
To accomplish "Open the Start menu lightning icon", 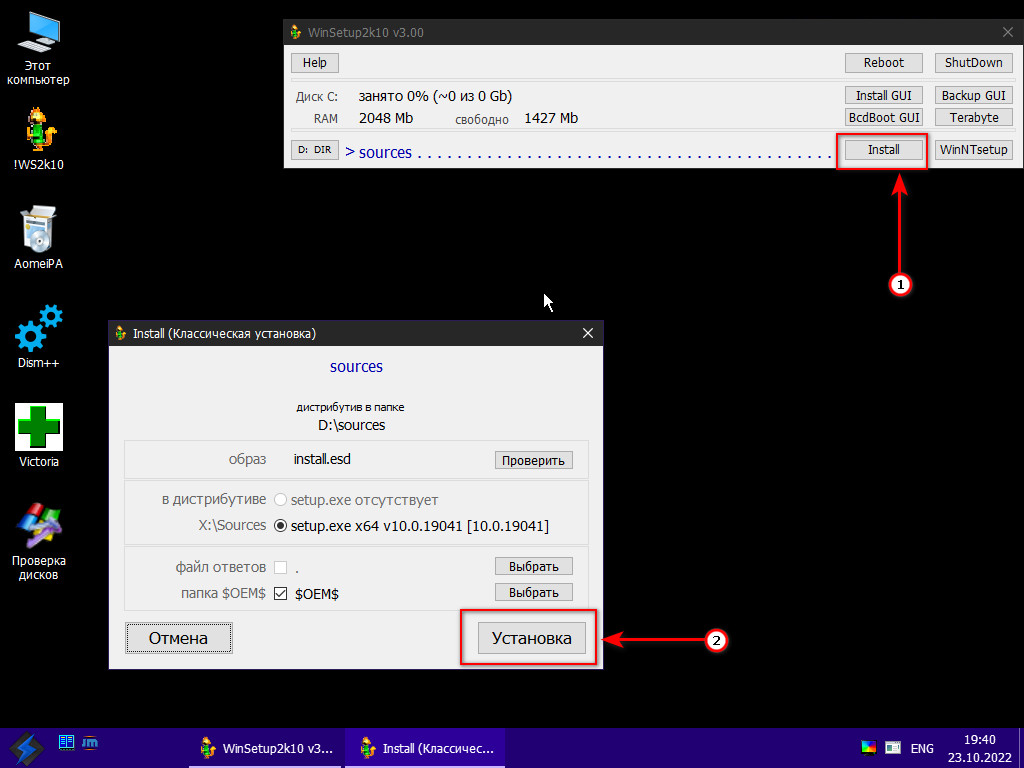I will [x=25, y=747].
